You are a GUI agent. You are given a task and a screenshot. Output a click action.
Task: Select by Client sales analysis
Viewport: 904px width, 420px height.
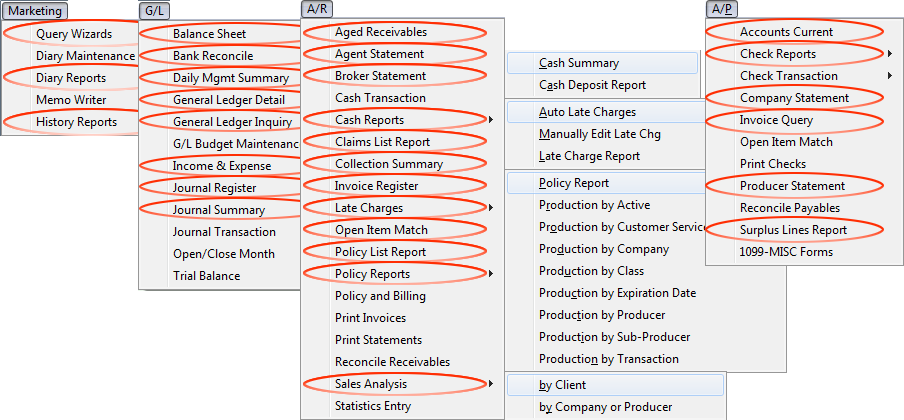pos(615,385)
